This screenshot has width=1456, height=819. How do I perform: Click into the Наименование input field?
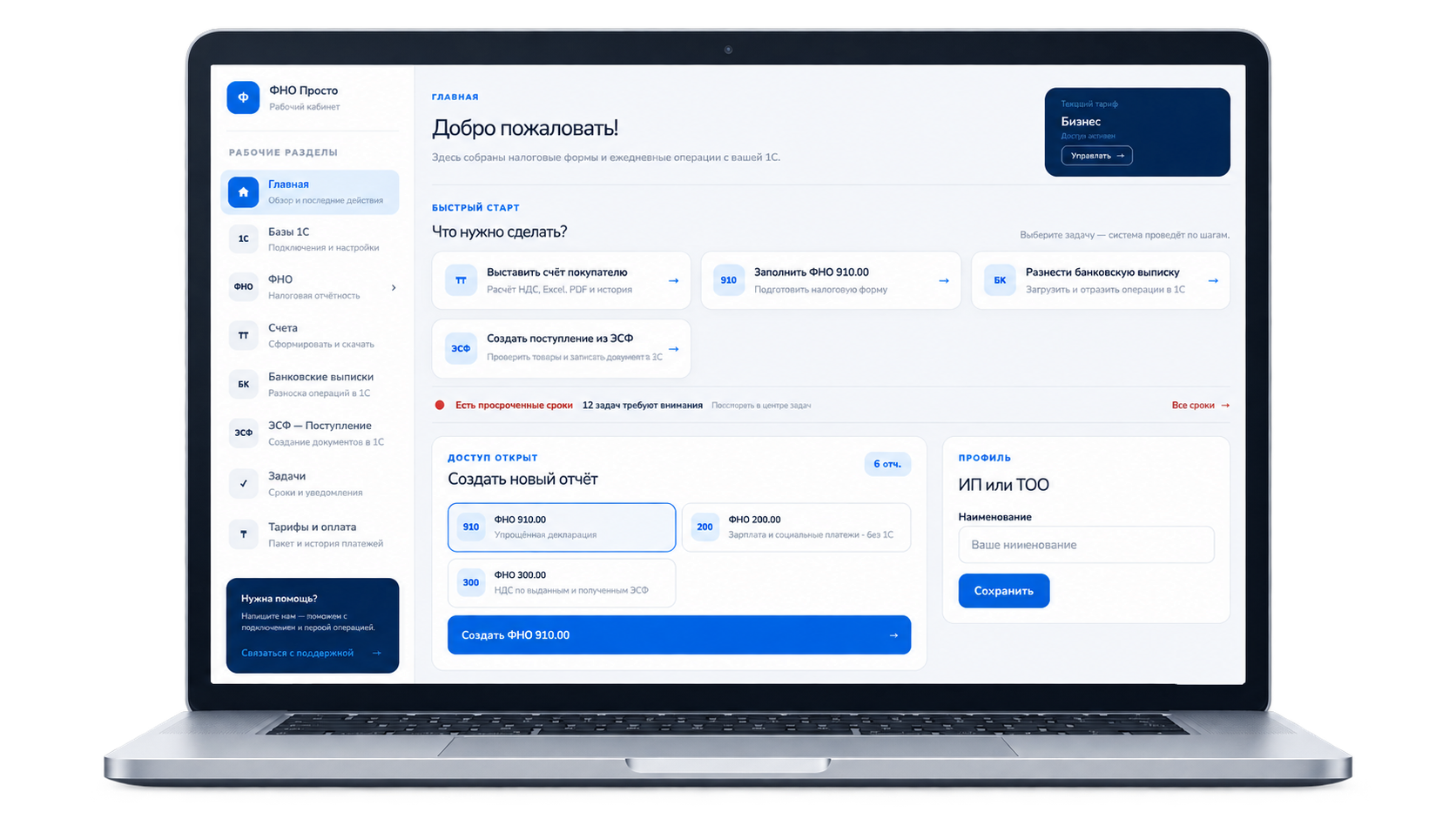pos(1086,545)
